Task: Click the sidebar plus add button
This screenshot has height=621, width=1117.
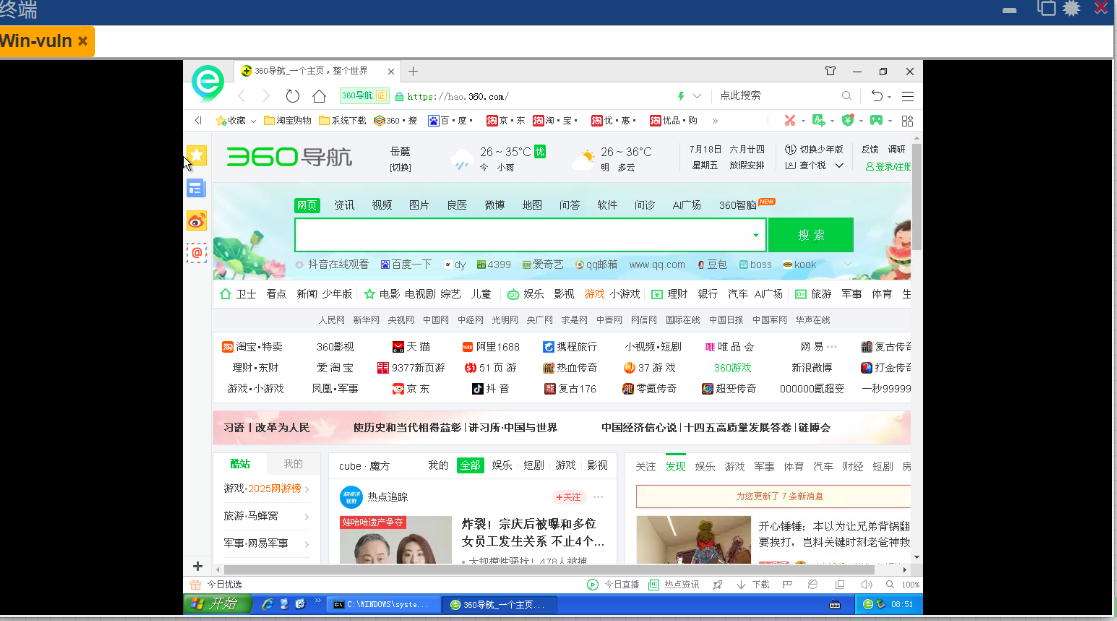Action: pos(197,566)
